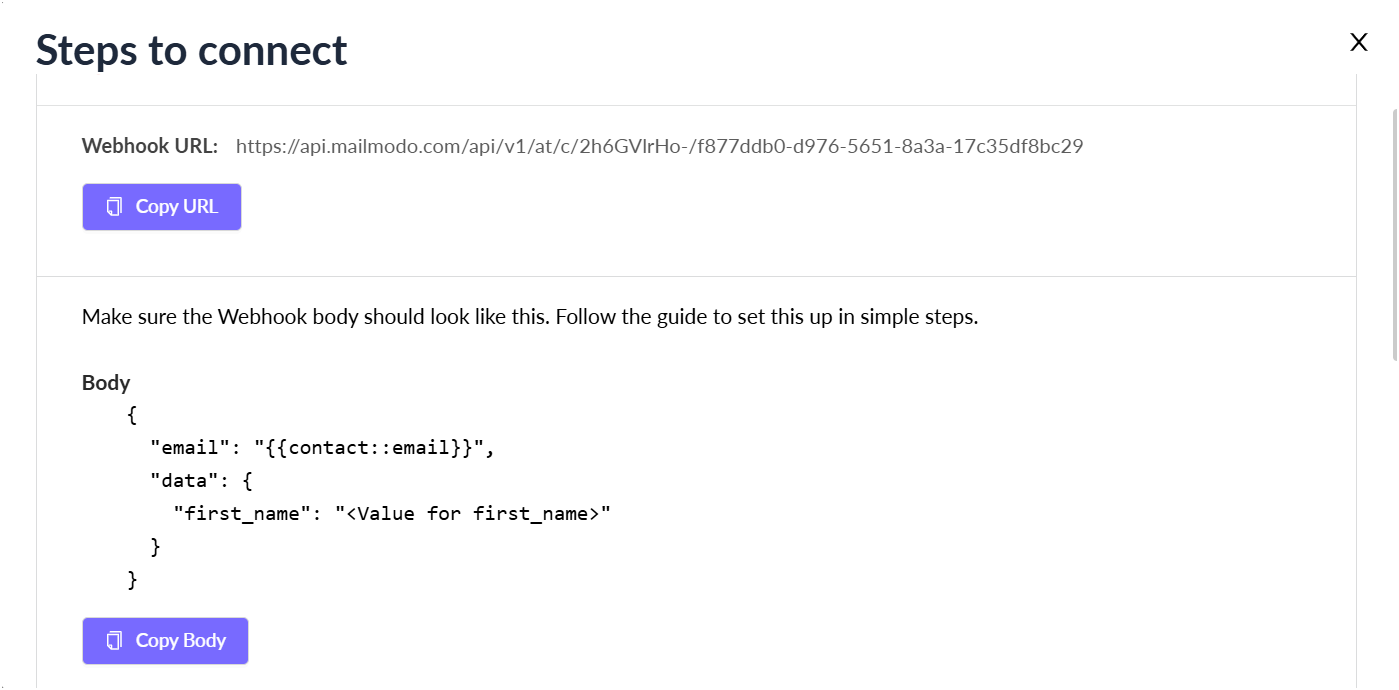Click the "data" key in the body
Screen dimensions: 1399x690
point(184,480)
